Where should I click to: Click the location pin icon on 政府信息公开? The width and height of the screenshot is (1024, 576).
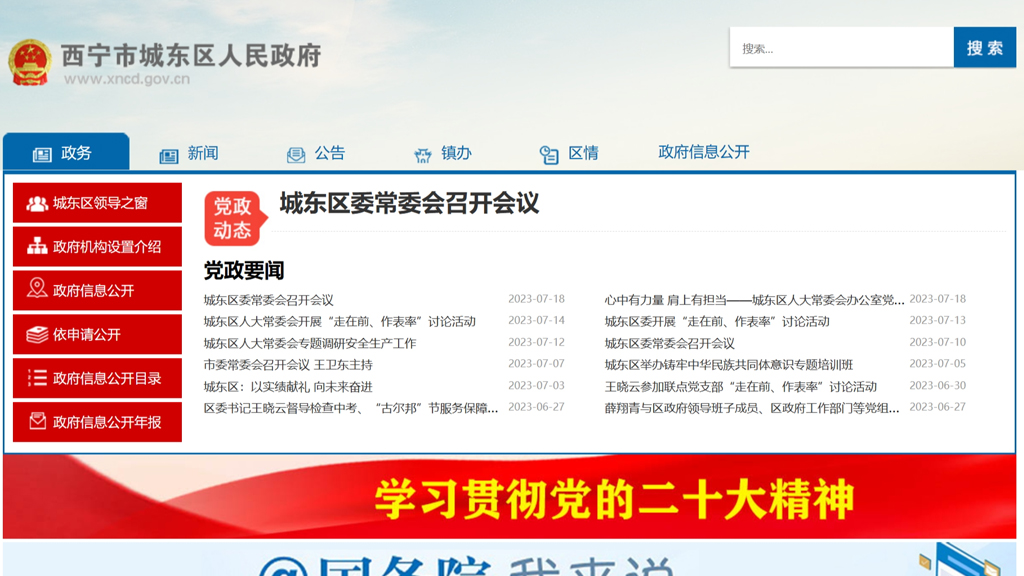37,290
